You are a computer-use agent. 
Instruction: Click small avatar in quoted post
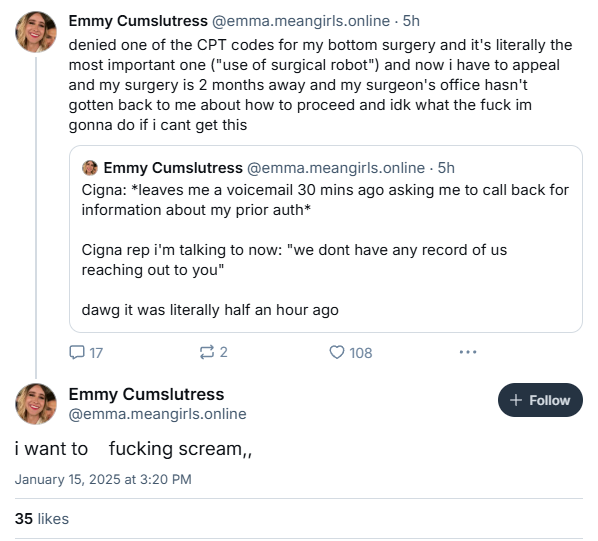[90, 168]
